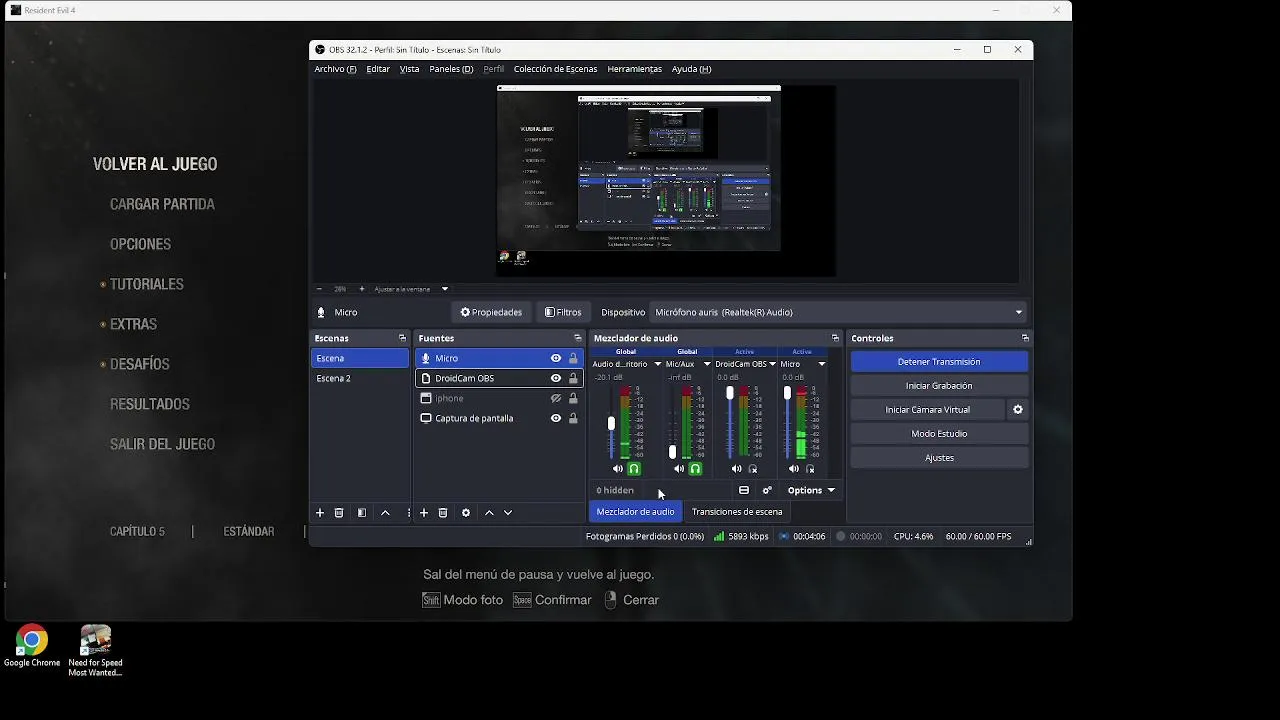Toggle monitoring headphones on Micro mixer channel
Viewport: 1280px width, 720px height.
[810, 469]
